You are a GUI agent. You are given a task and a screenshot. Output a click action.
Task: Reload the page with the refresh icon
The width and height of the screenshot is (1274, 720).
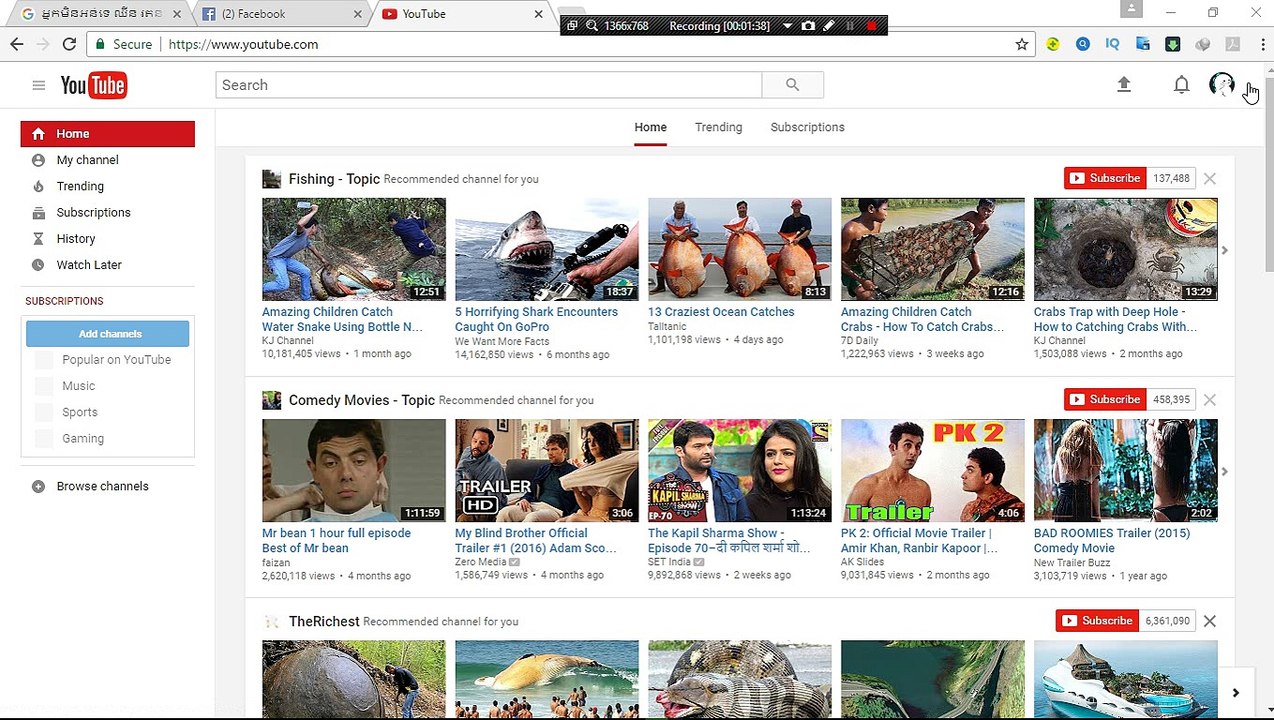pos(69,44)
